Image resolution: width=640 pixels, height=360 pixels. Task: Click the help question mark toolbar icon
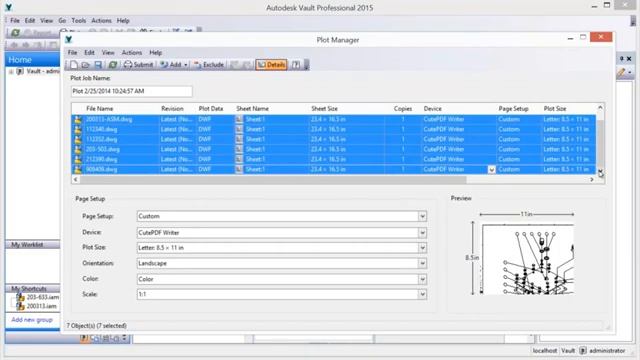click(296, 65)
